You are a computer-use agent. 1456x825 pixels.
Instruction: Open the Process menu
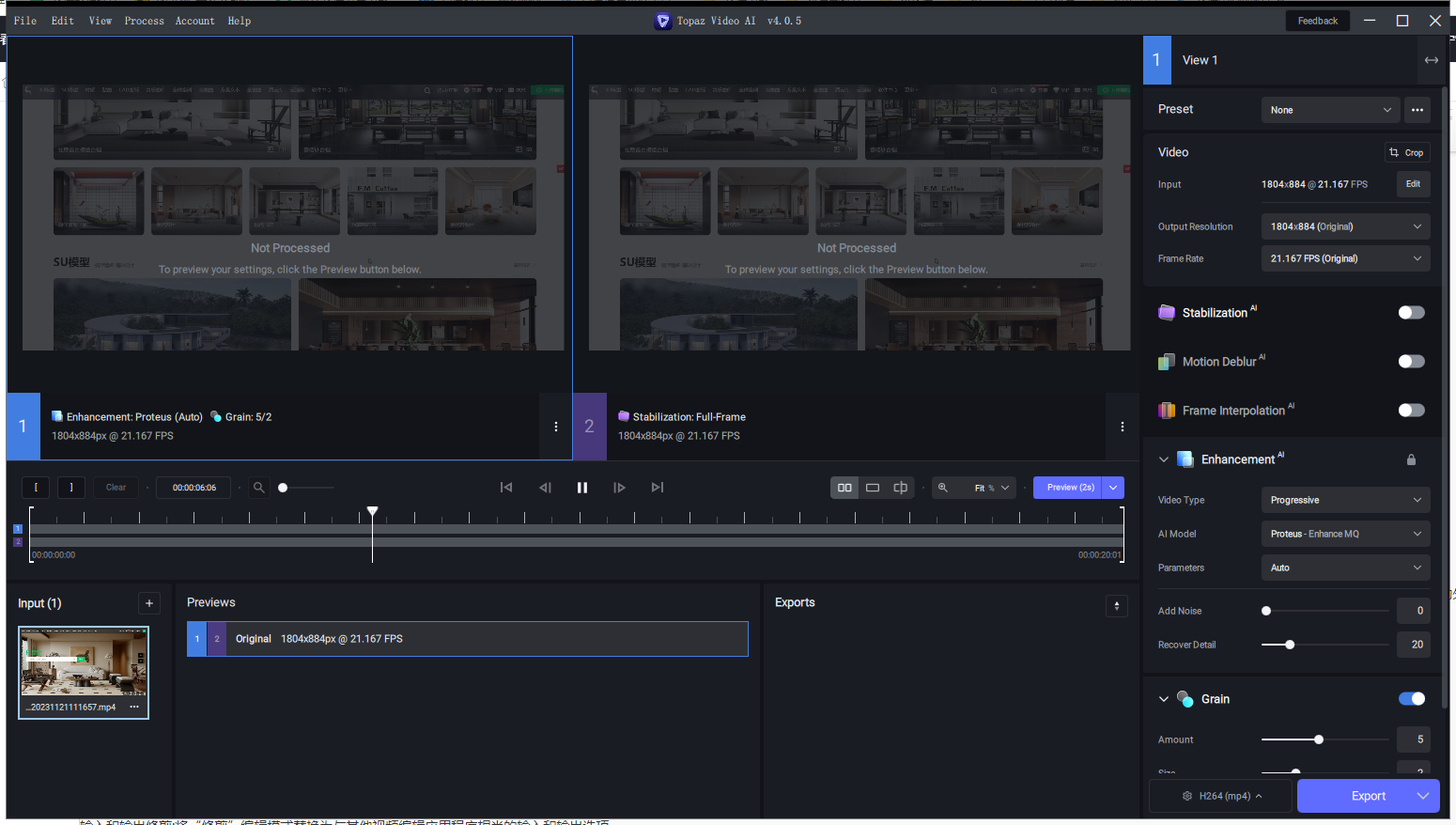click(145, 21)
